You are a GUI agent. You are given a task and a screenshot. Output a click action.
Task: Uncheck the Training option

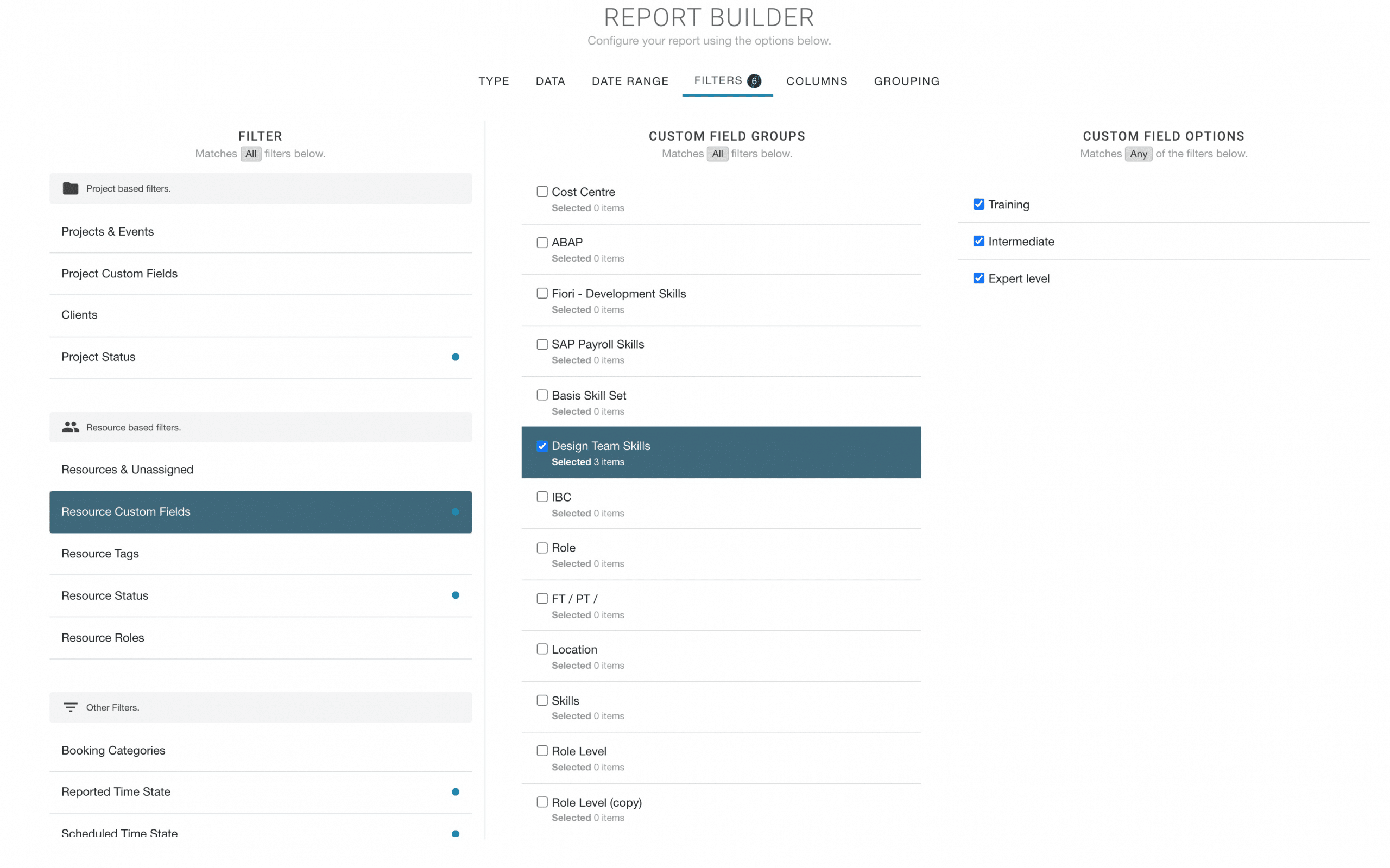(x=979, y=204)
